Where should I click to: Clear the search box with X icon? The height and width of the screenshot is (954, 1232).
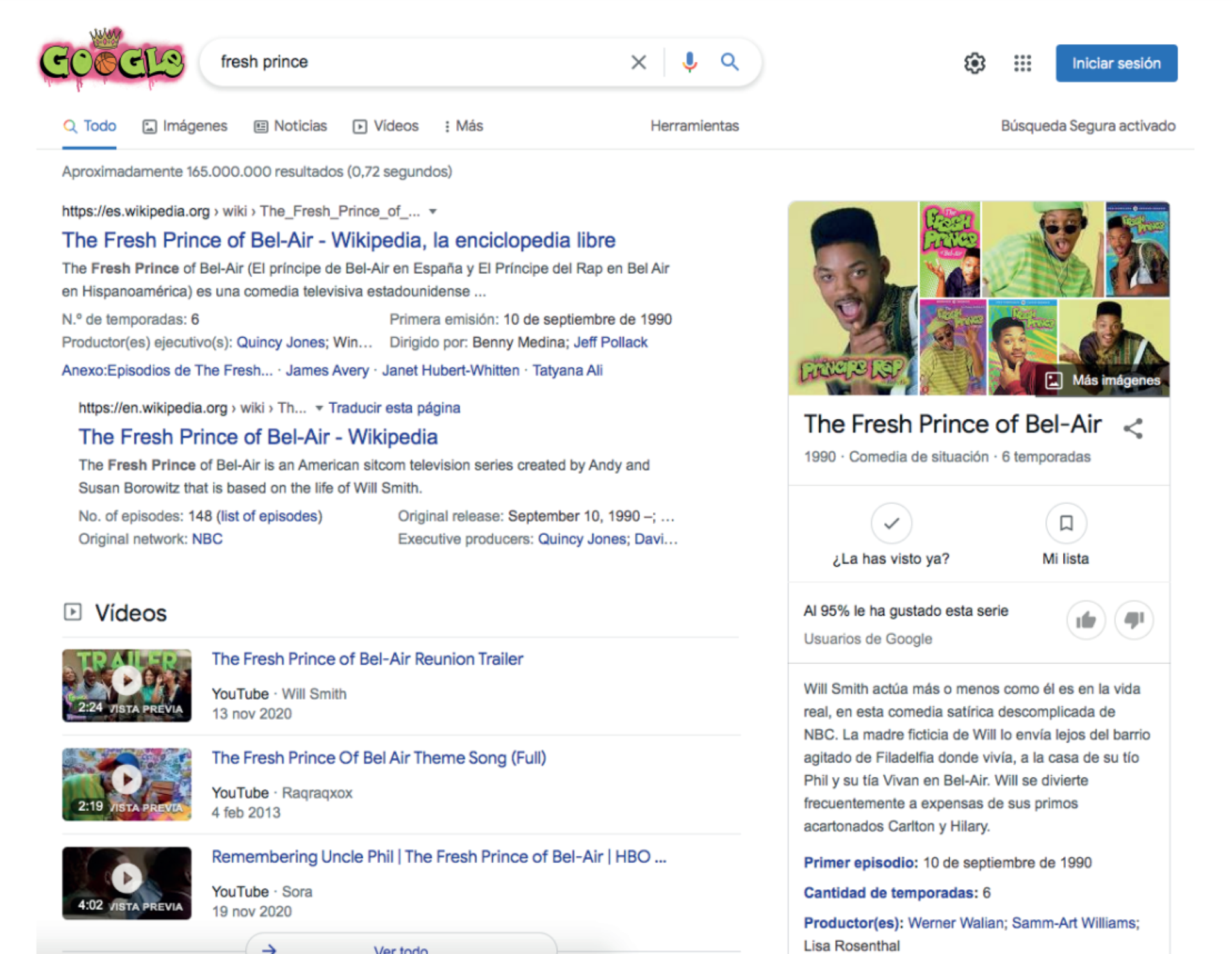point(638,62)
